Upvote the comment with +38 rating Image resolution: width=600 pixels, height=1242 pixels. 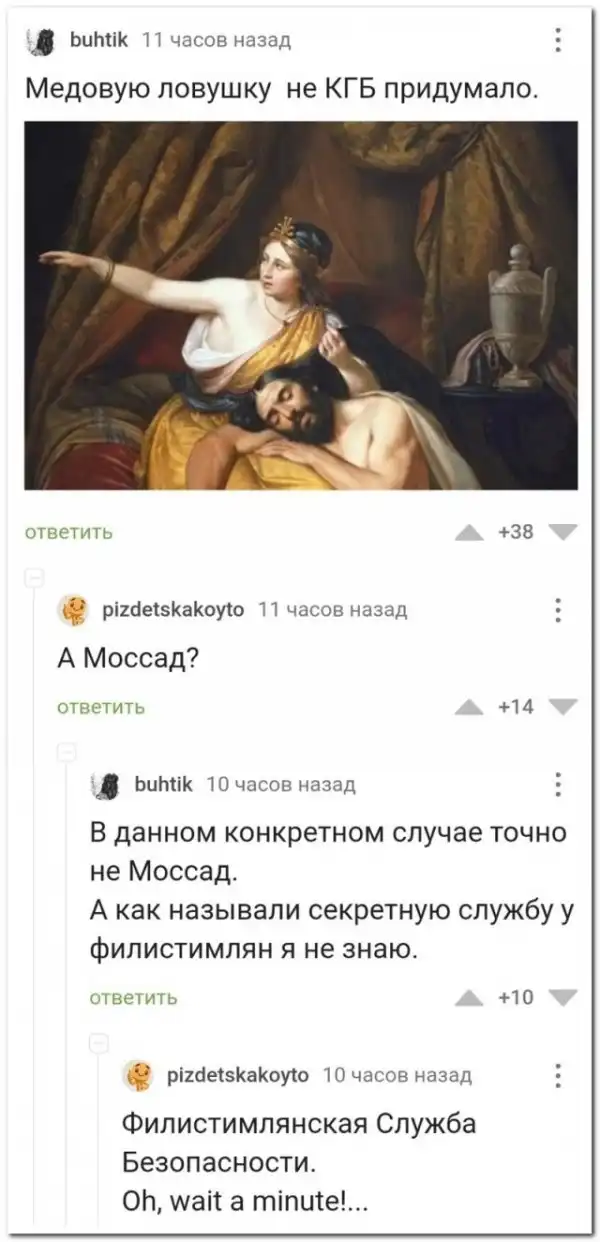tap(469, 532)
